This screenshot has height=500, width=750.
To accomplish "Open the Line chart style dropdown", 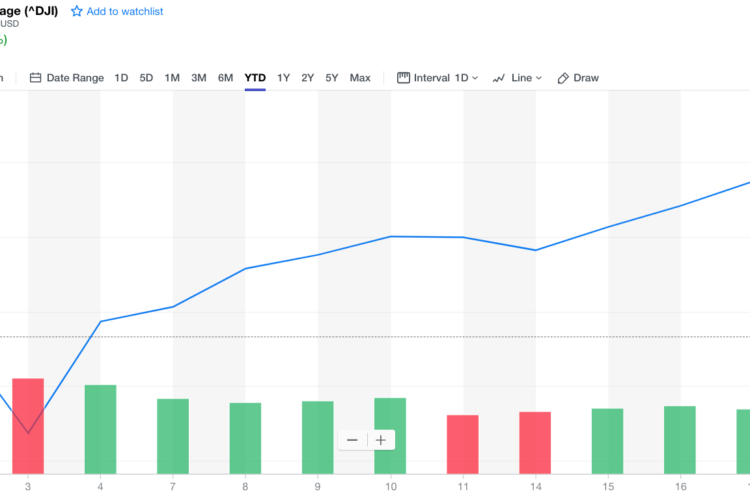I will point(526,78).
